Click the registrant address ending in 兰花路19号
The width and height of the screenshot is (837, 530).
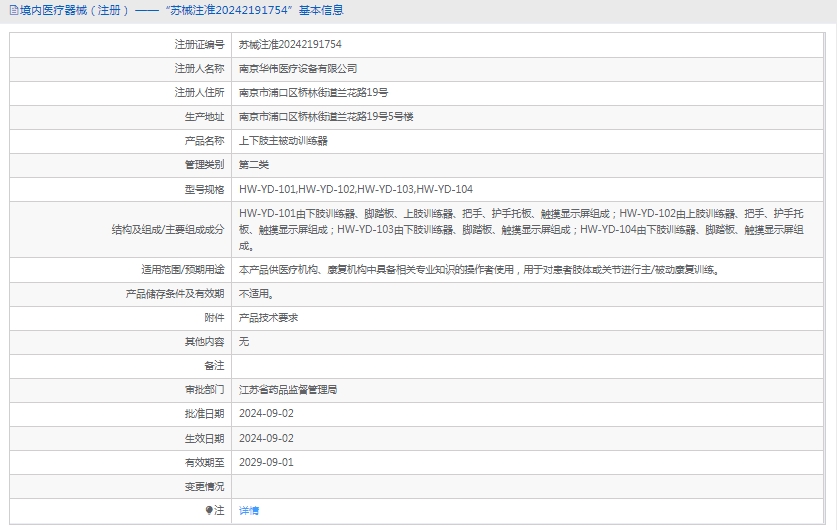pyautogui.click(x=313, y=93)
